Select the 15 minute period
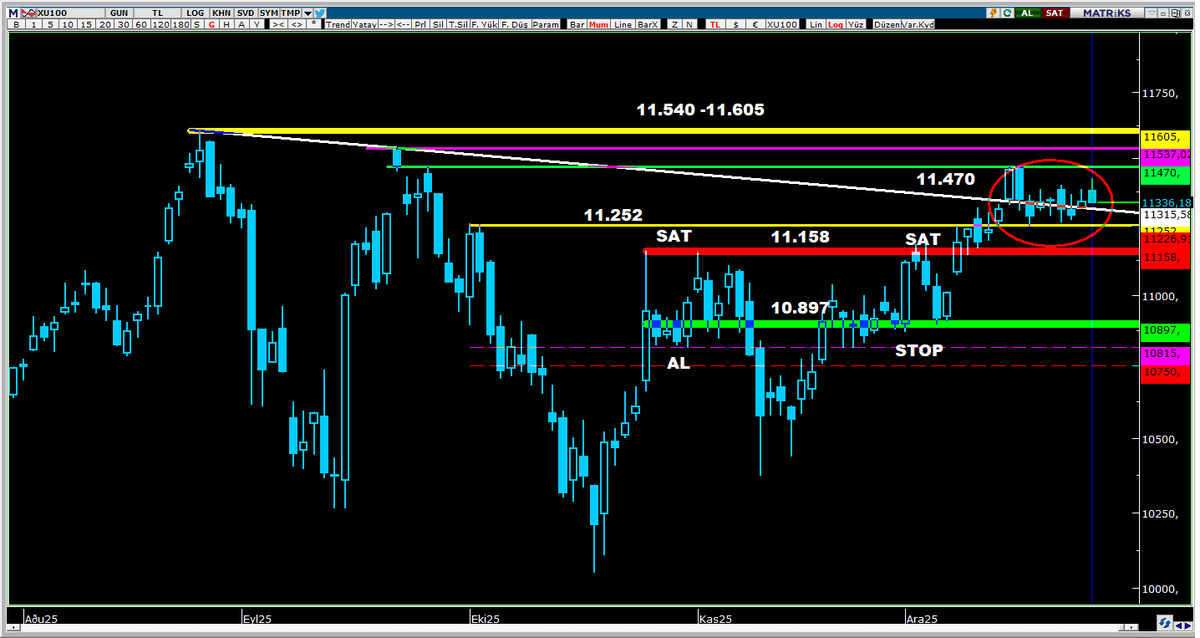The image size is (1200, 638). tap(86, 24)
